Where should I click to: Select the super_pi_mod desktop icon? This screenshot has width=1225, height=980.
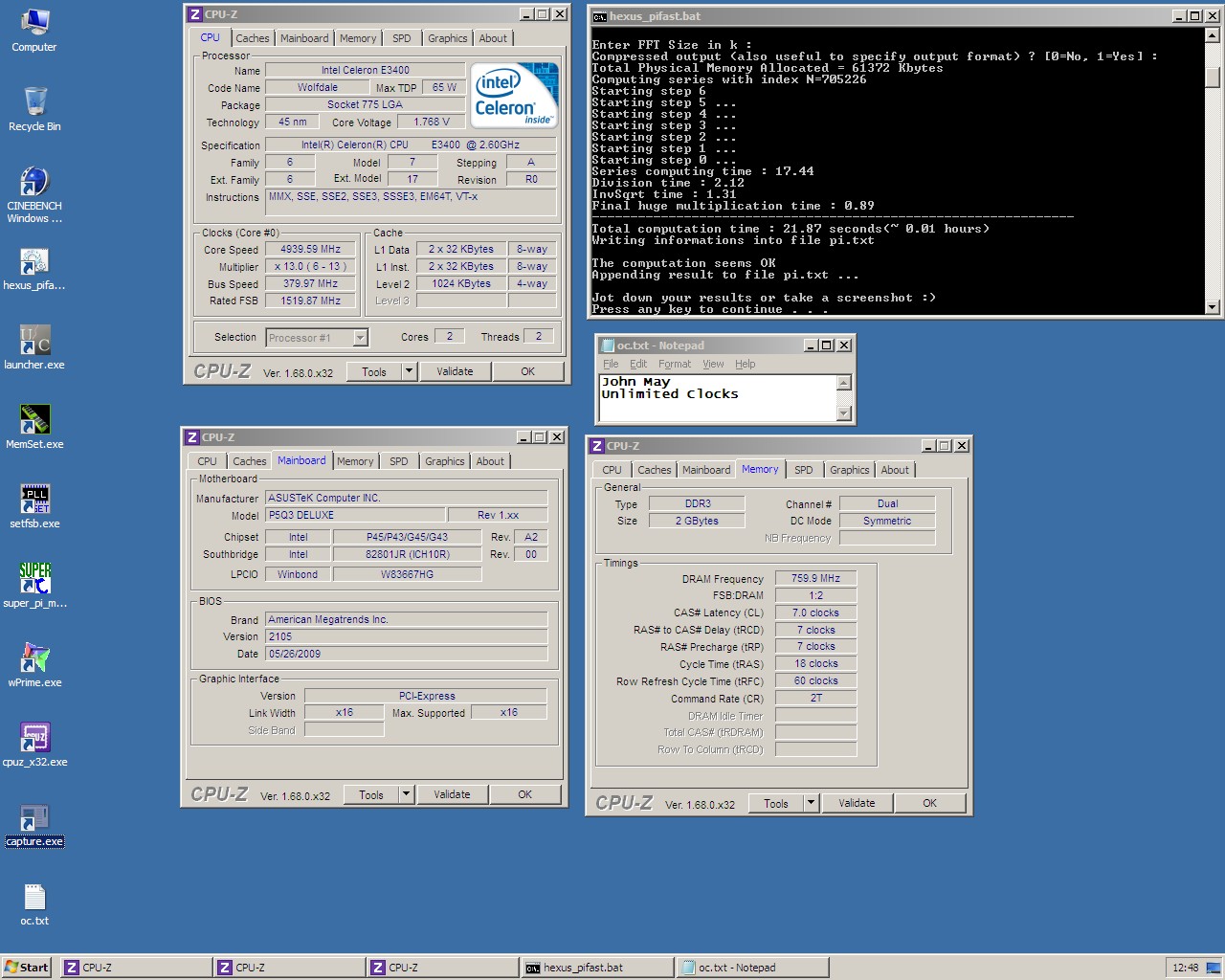tap(34, 586)
